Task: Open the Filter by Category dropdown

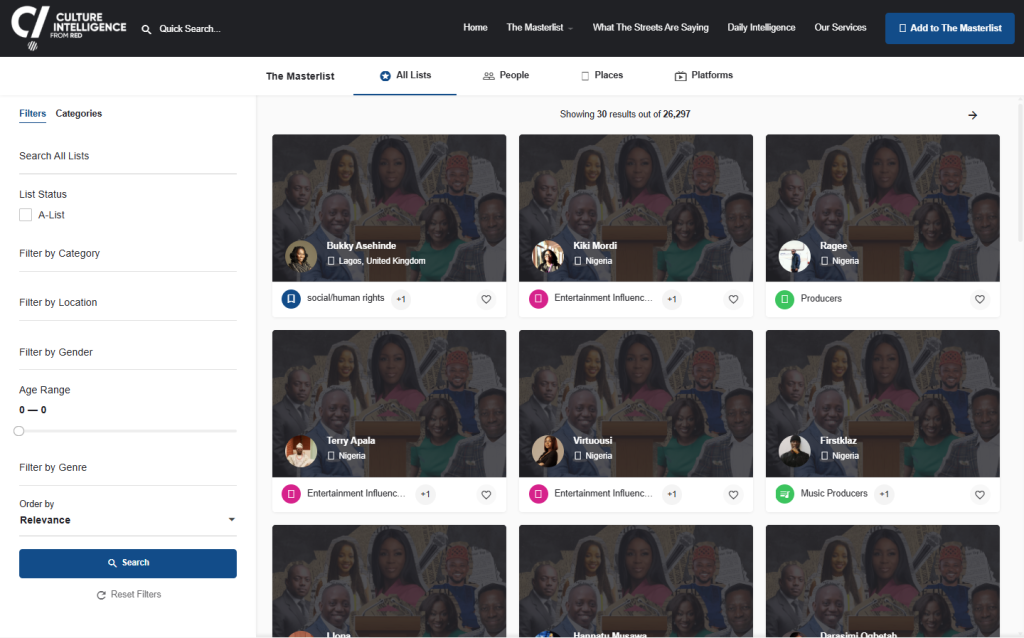Action: pyautogui.click(x=128, y=255)
